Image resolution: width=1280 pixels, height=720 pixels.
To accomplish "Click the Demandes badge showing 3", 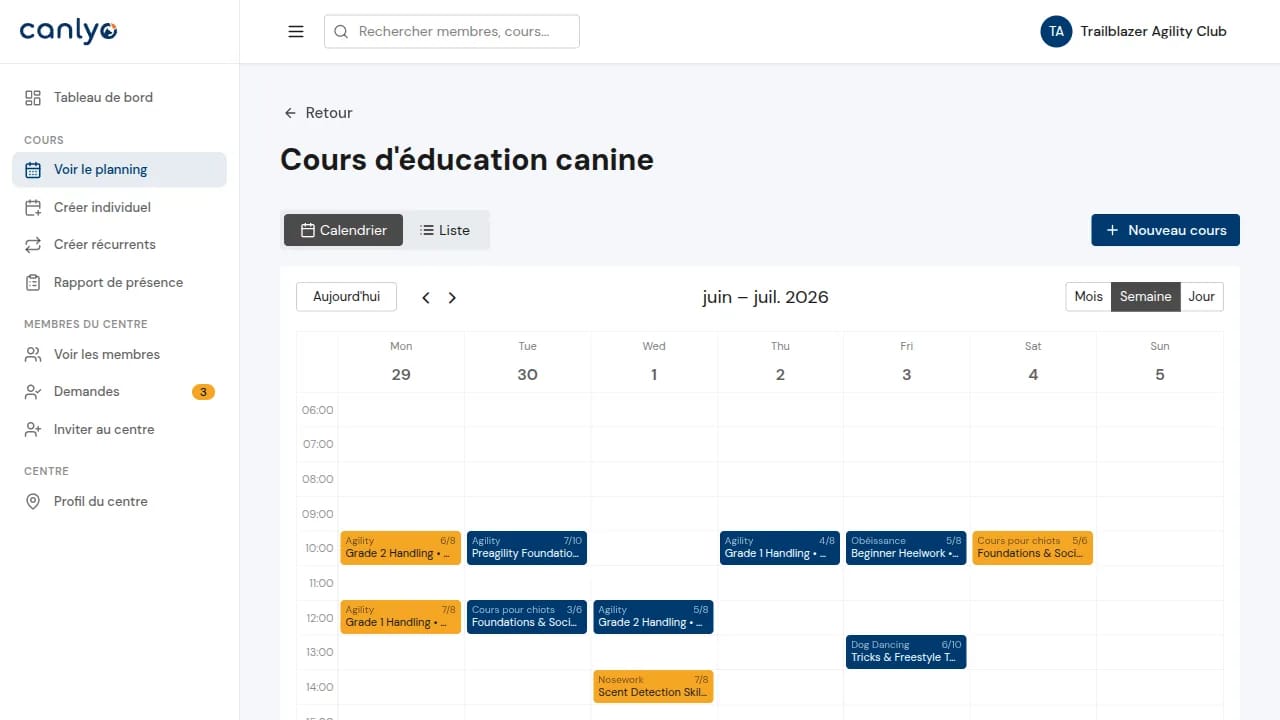I will (203, 392).
